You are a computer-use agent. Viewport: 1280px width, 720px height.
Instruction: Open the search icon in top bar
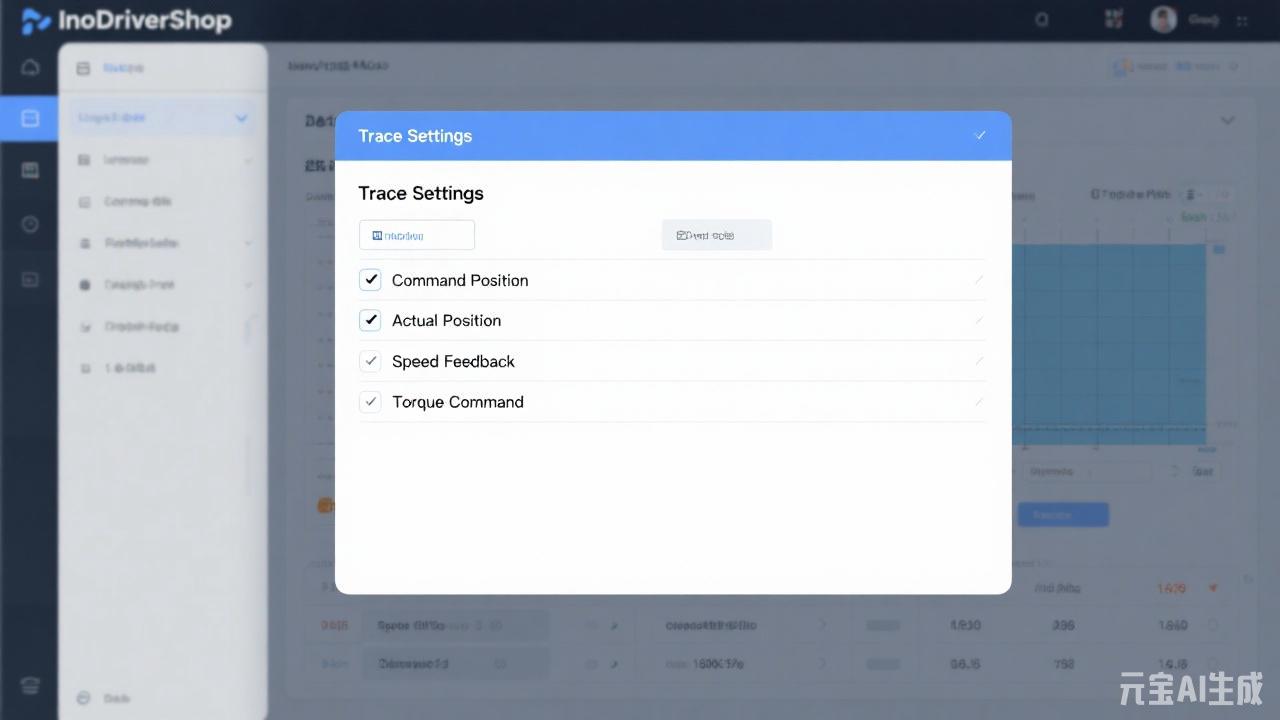click(x=1042, y=19)
